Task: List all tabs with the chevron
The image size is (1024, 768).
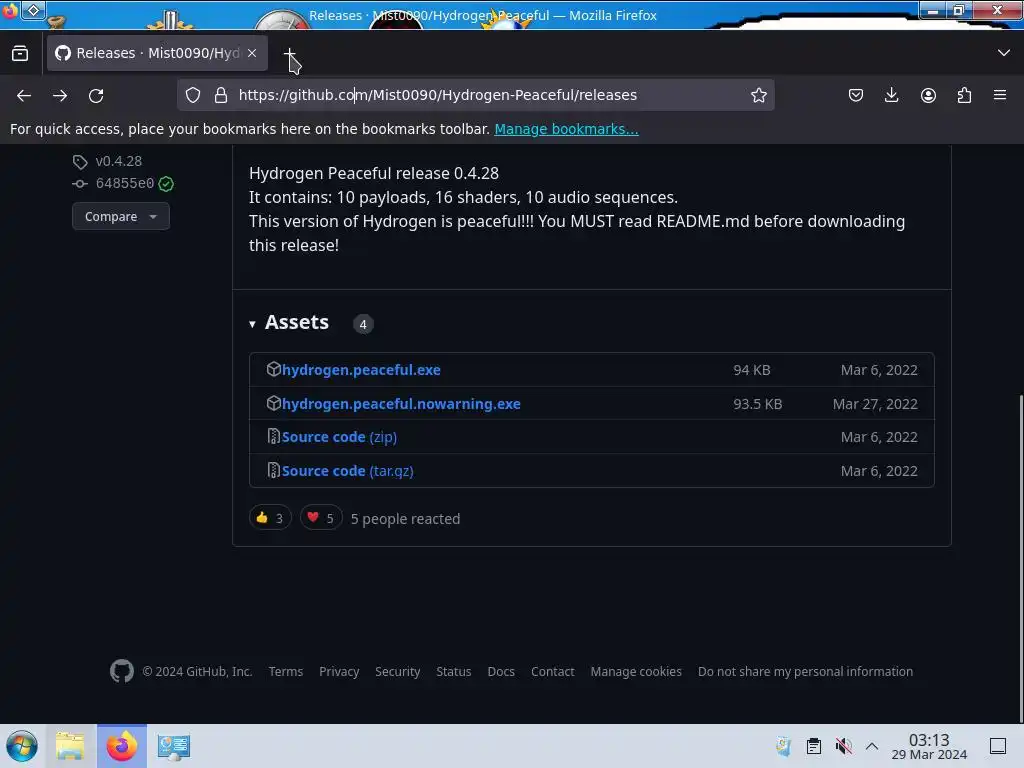Action: pyautogui.click(x=1004, y=53)
